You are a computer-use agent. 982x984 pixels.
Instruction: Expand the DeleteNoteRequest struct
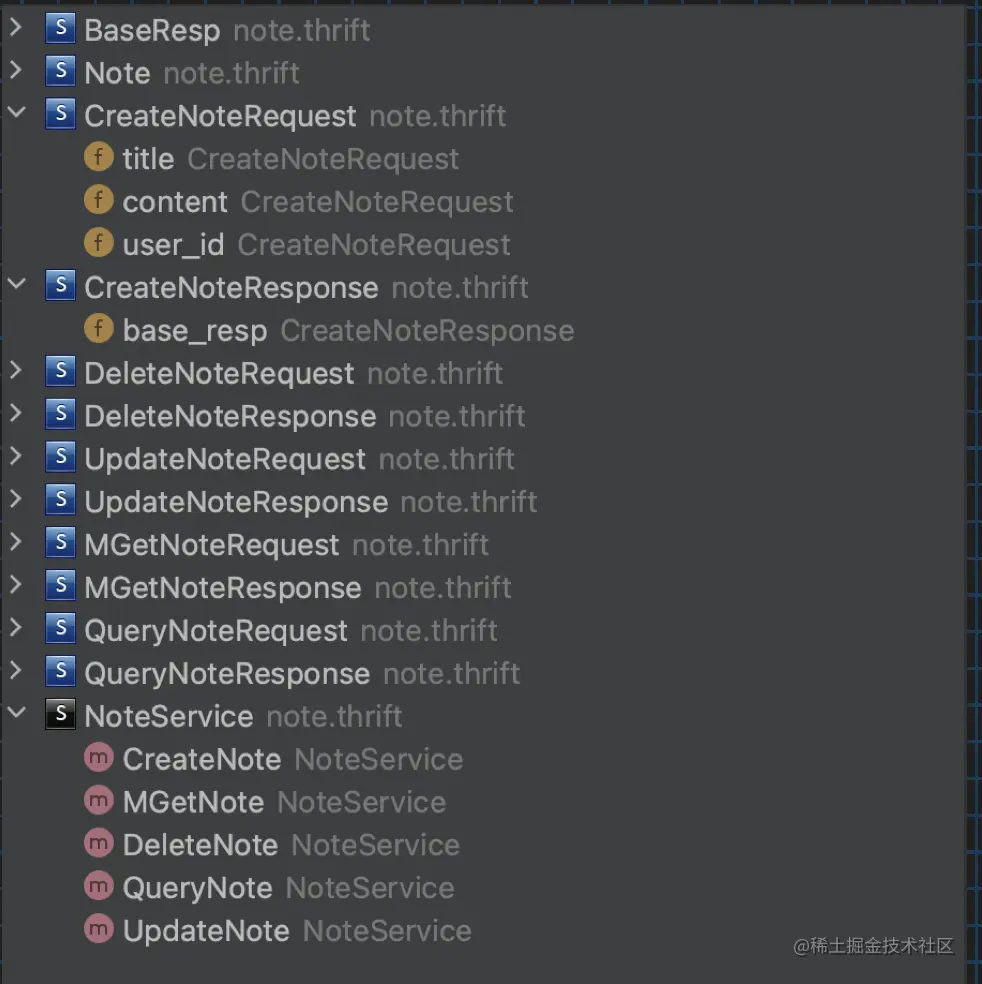pyautogui.click(x=16, y=373)
